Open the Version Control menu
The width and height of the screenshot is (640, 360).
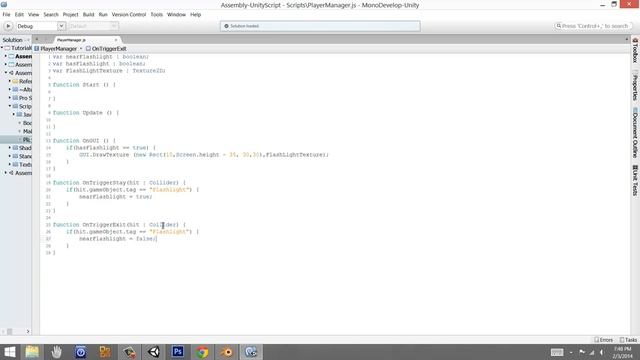129,15
